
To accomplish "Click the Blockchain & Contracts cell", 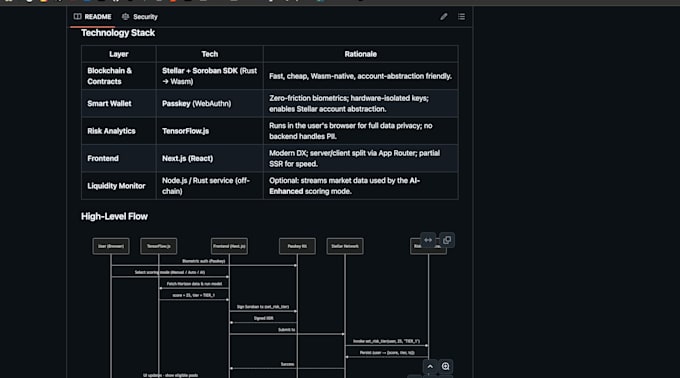I will 118,76.
